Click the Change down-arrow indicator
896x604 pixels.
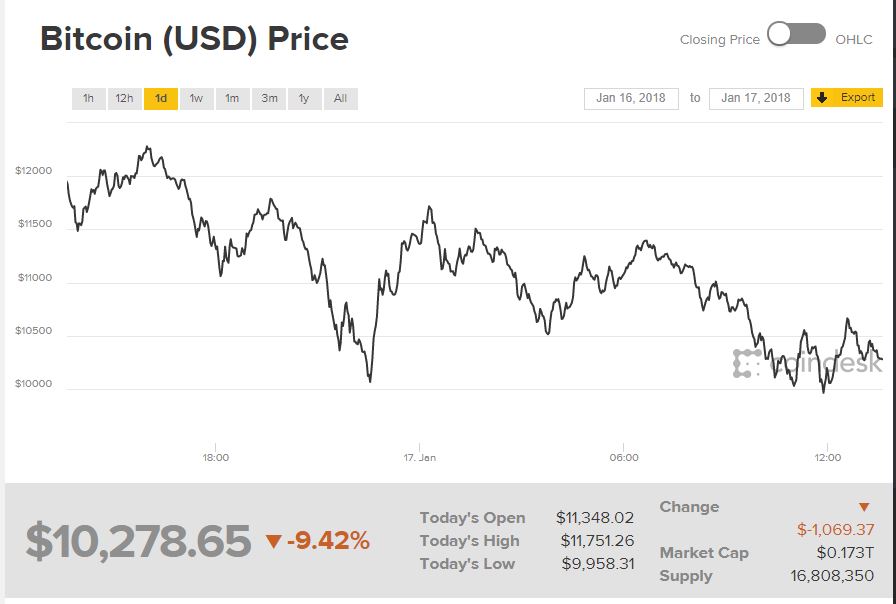click(x=864, y=507)
